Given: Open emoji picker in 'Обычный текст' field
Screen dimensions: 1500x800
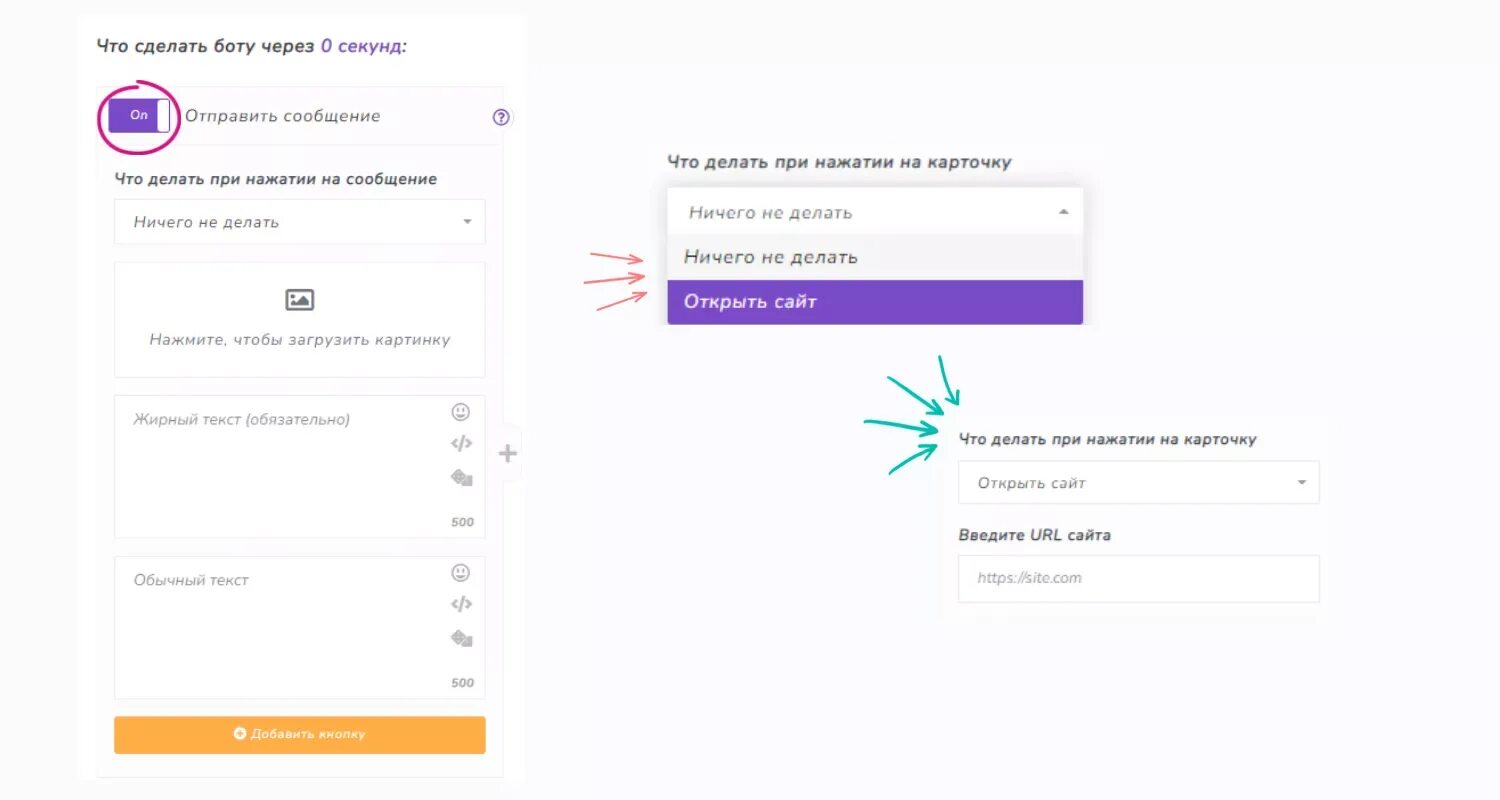Looking at the screenshot, I should pos(460,573).
